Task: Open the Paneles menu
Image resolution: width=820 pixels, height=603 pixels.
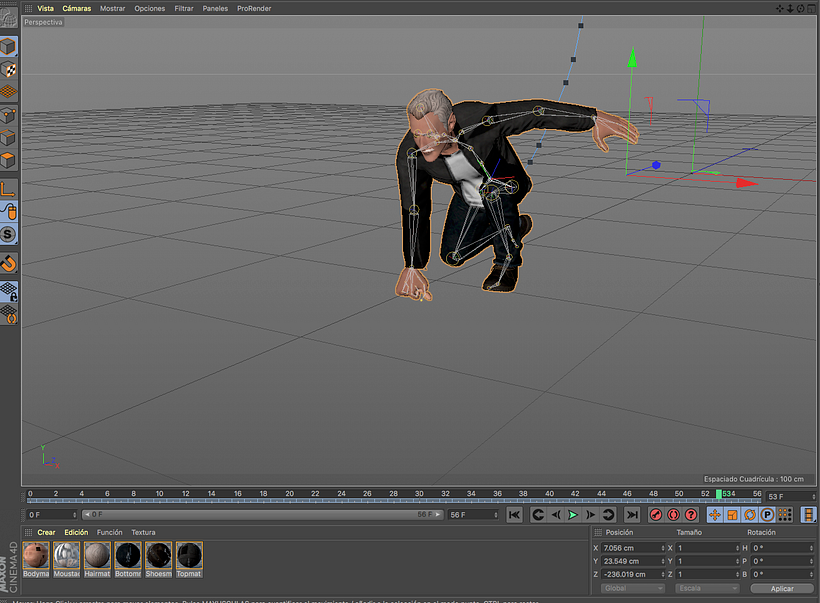Action: click(x=215, y=8)
